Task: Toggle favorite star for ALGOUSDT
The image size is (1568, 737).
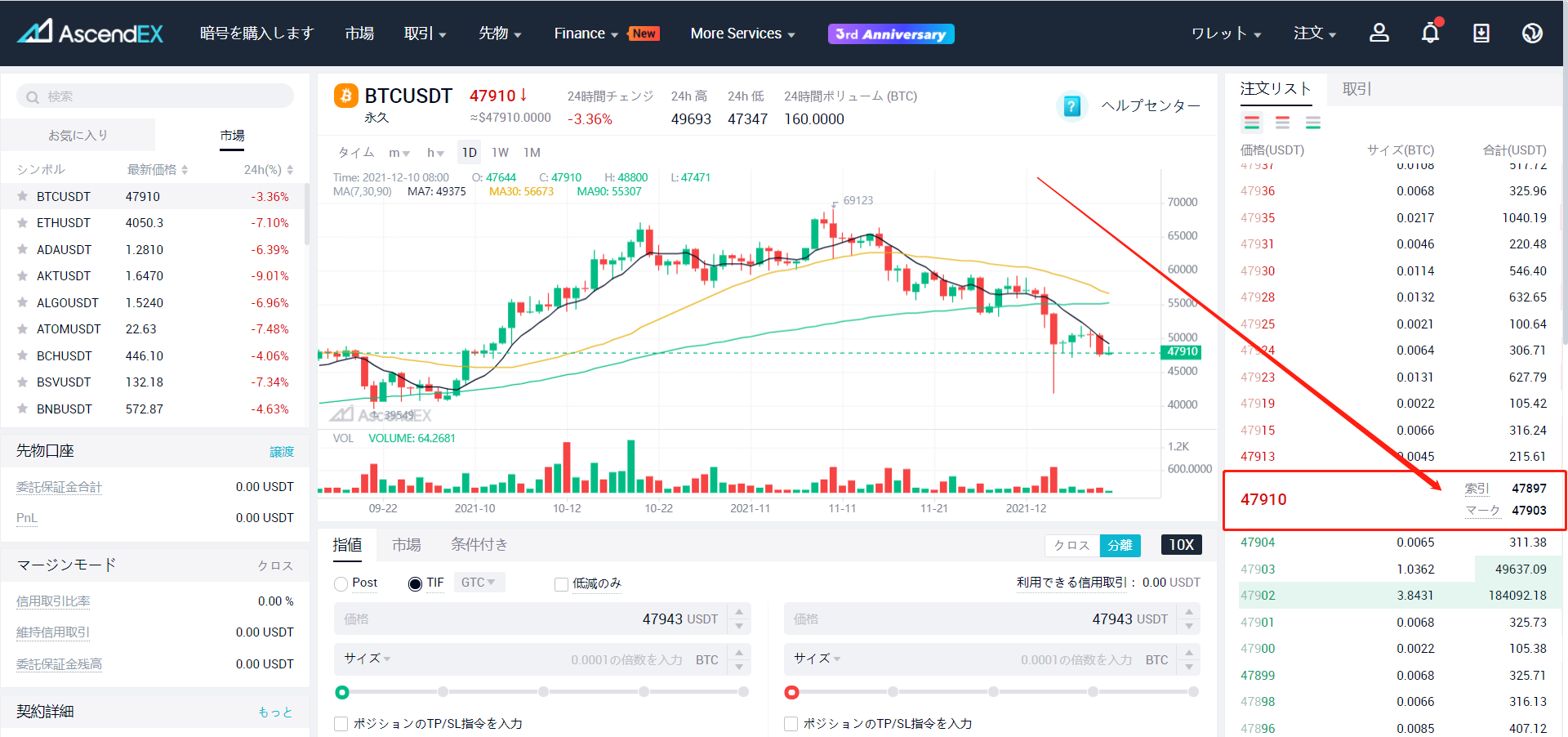Action: pyautogui.click(x=22, y=302)
